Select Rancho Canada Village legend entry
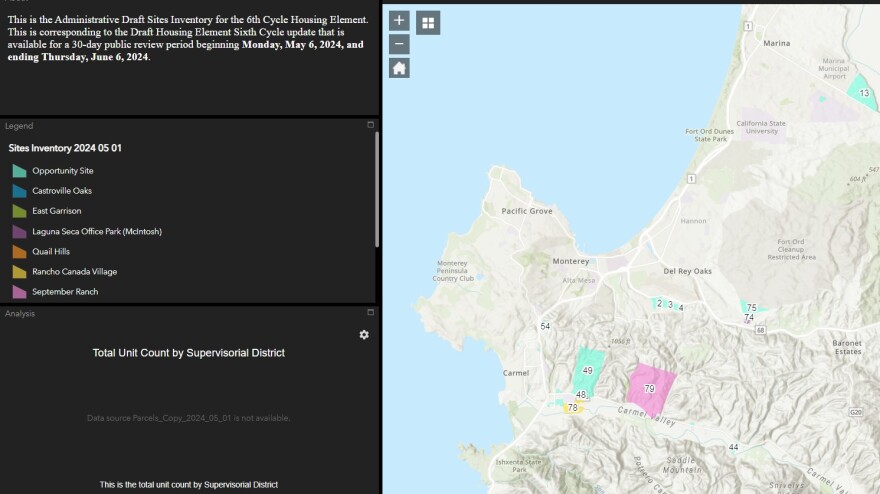The image size is (880, 494). [x=74, y=272]
